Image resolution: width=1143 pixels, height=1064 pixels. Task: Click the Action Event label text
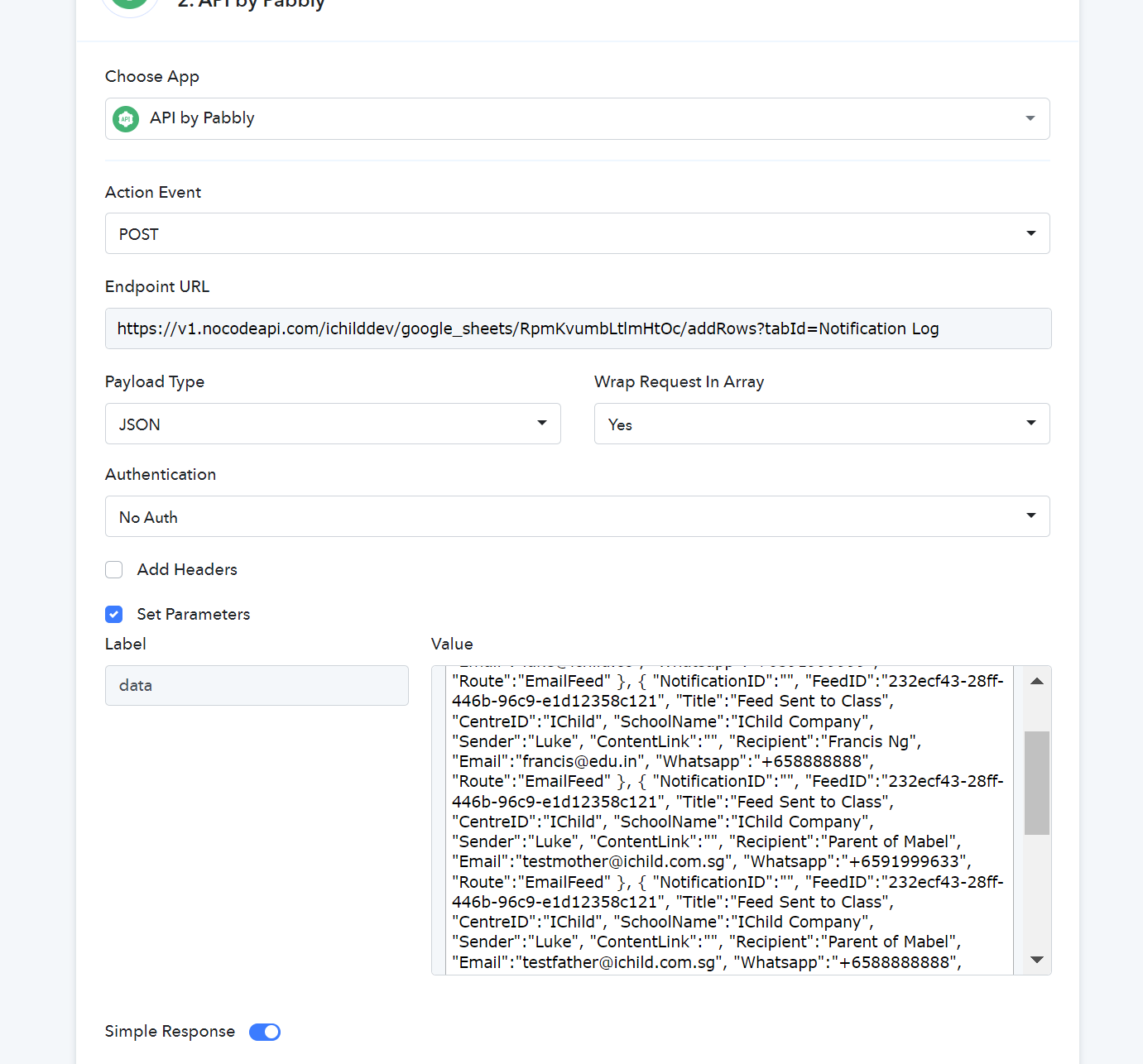tap(153, 192)
